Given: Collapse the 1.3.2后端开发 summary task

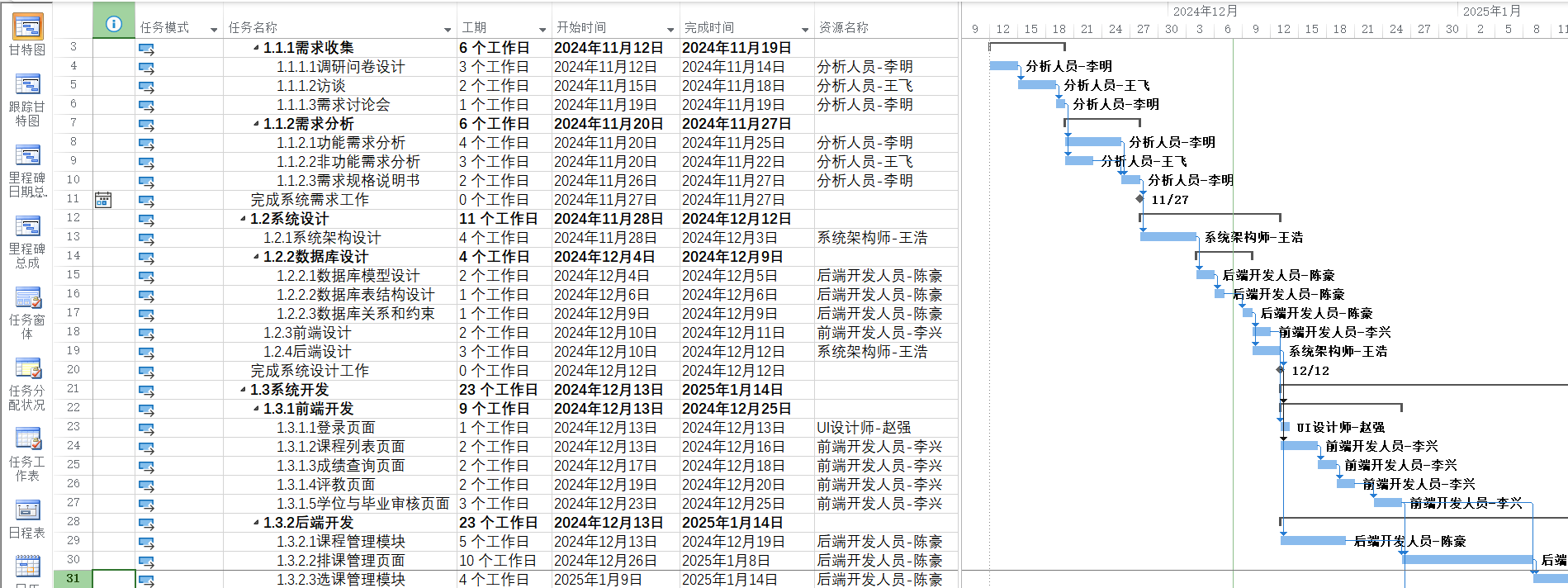Looking at the screenshot, I should (256, 524).
